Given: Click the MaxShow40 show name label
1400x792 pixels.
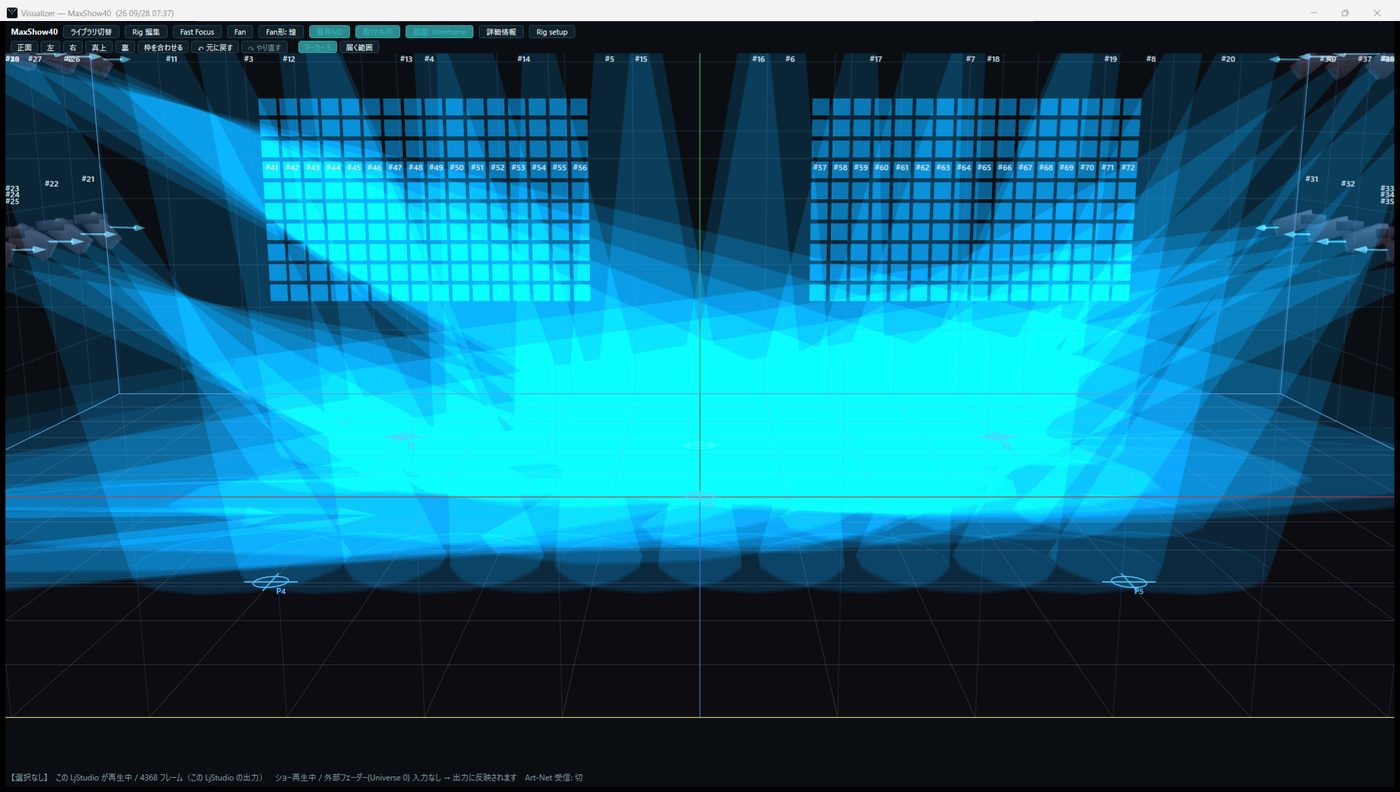Looking at the screenshot, I should tap(35, 32).
